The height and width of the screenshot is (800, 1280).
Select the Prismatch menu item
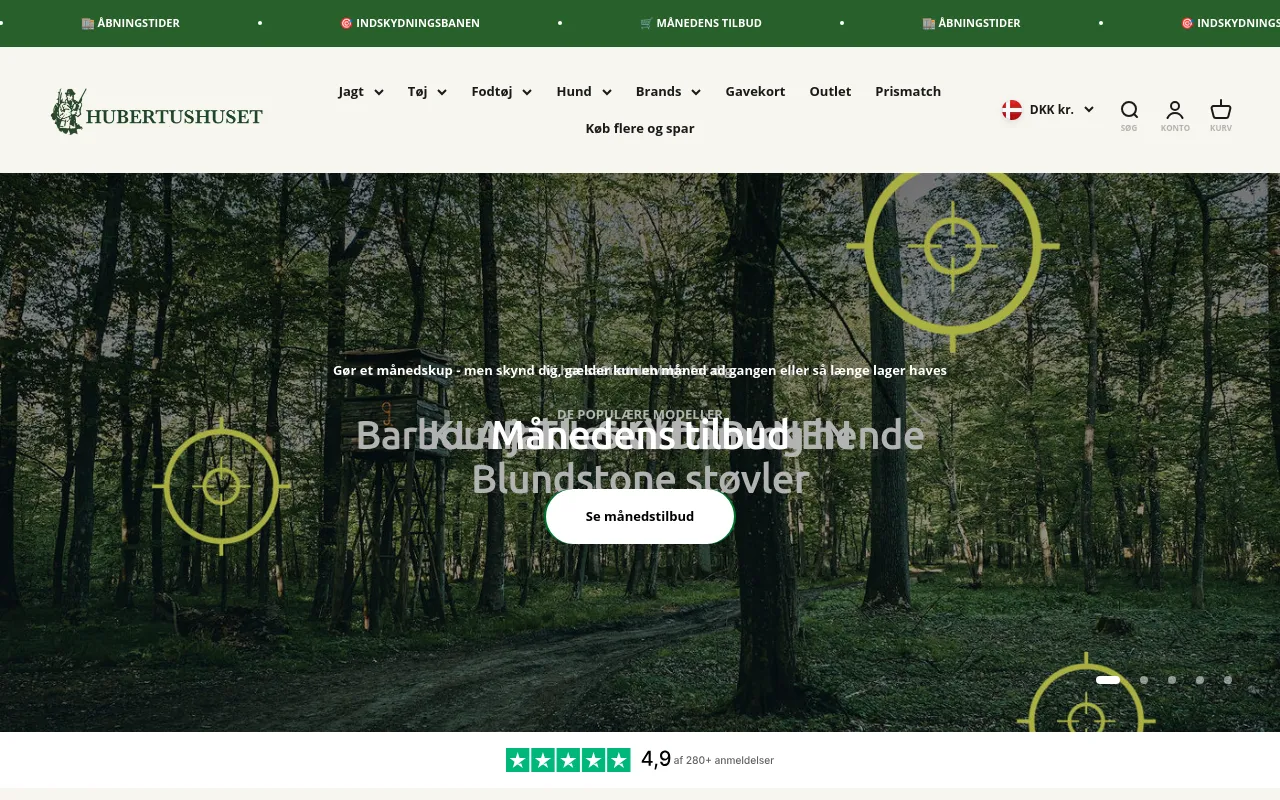(908, 91)
